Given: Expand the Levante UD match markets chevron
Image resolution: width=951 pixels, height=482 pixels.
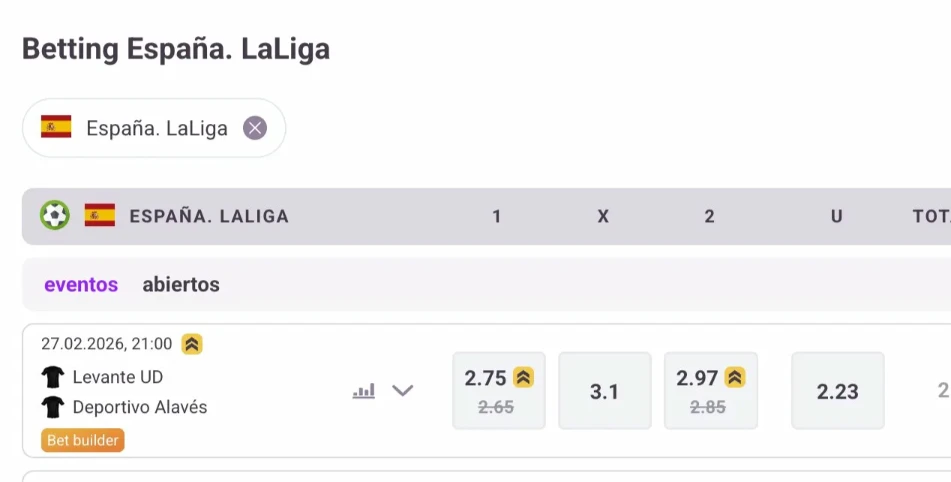Looking at the screenshot, I should point(402,391).
